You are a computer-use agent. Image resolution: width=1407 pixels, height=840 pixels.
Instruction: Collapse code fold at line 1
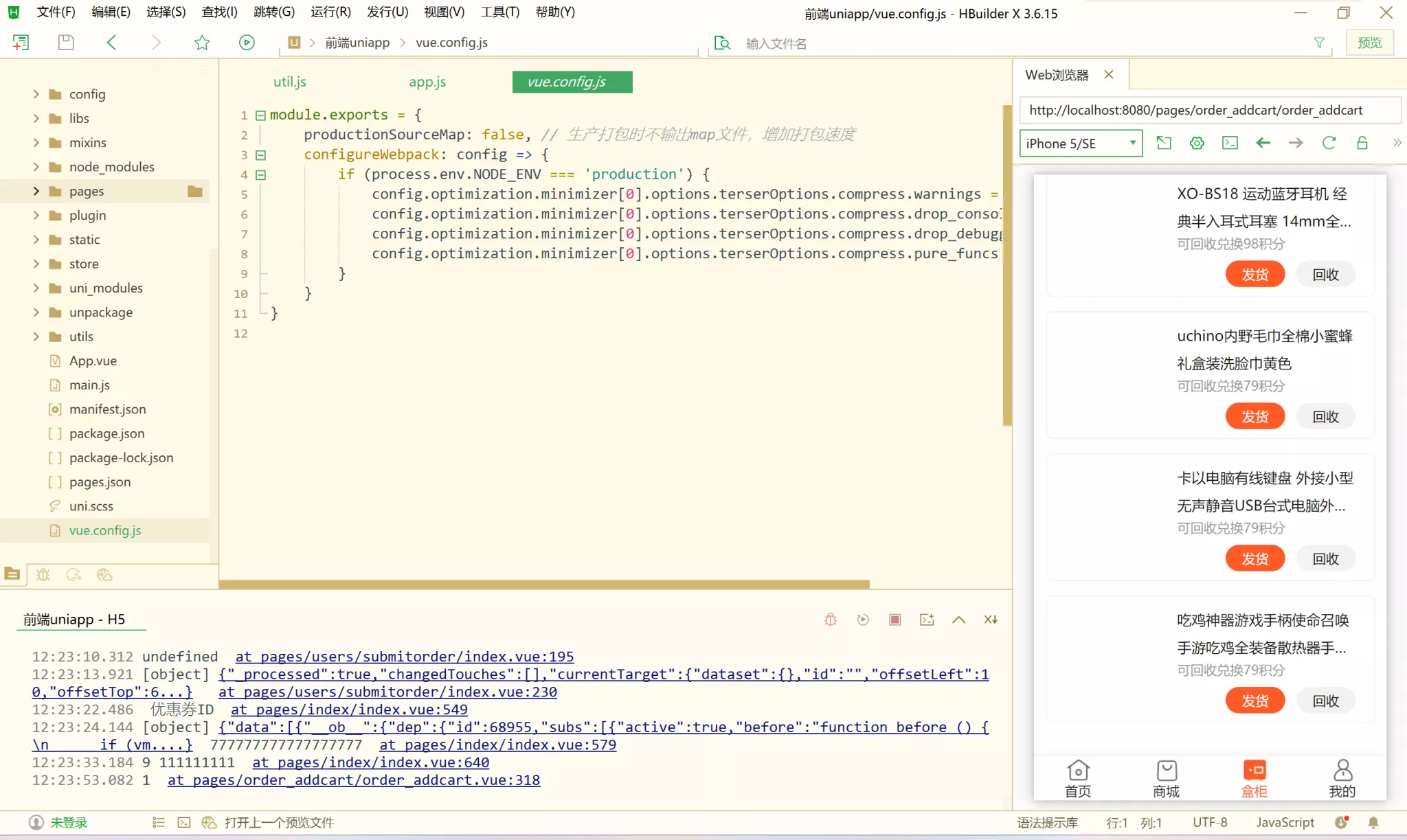260,115
